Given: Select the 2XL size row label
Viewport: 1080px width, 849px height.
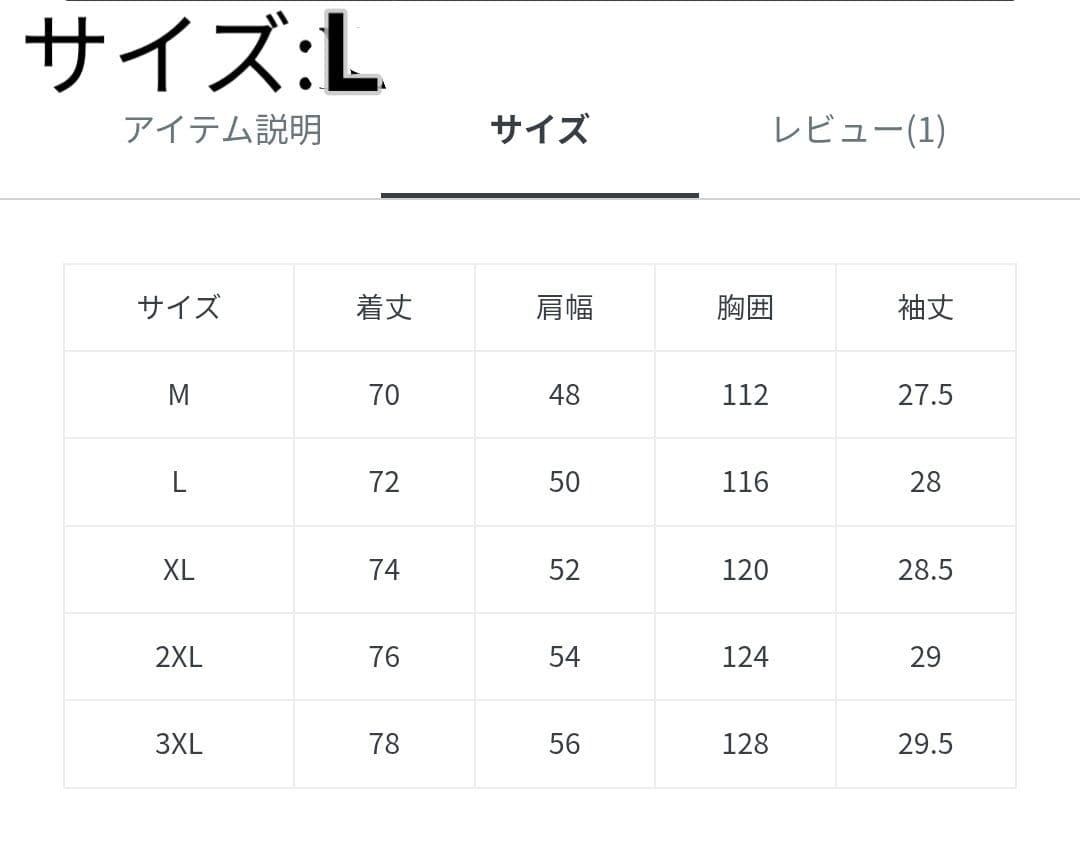Looking at the screenshot, I should 179,657.
